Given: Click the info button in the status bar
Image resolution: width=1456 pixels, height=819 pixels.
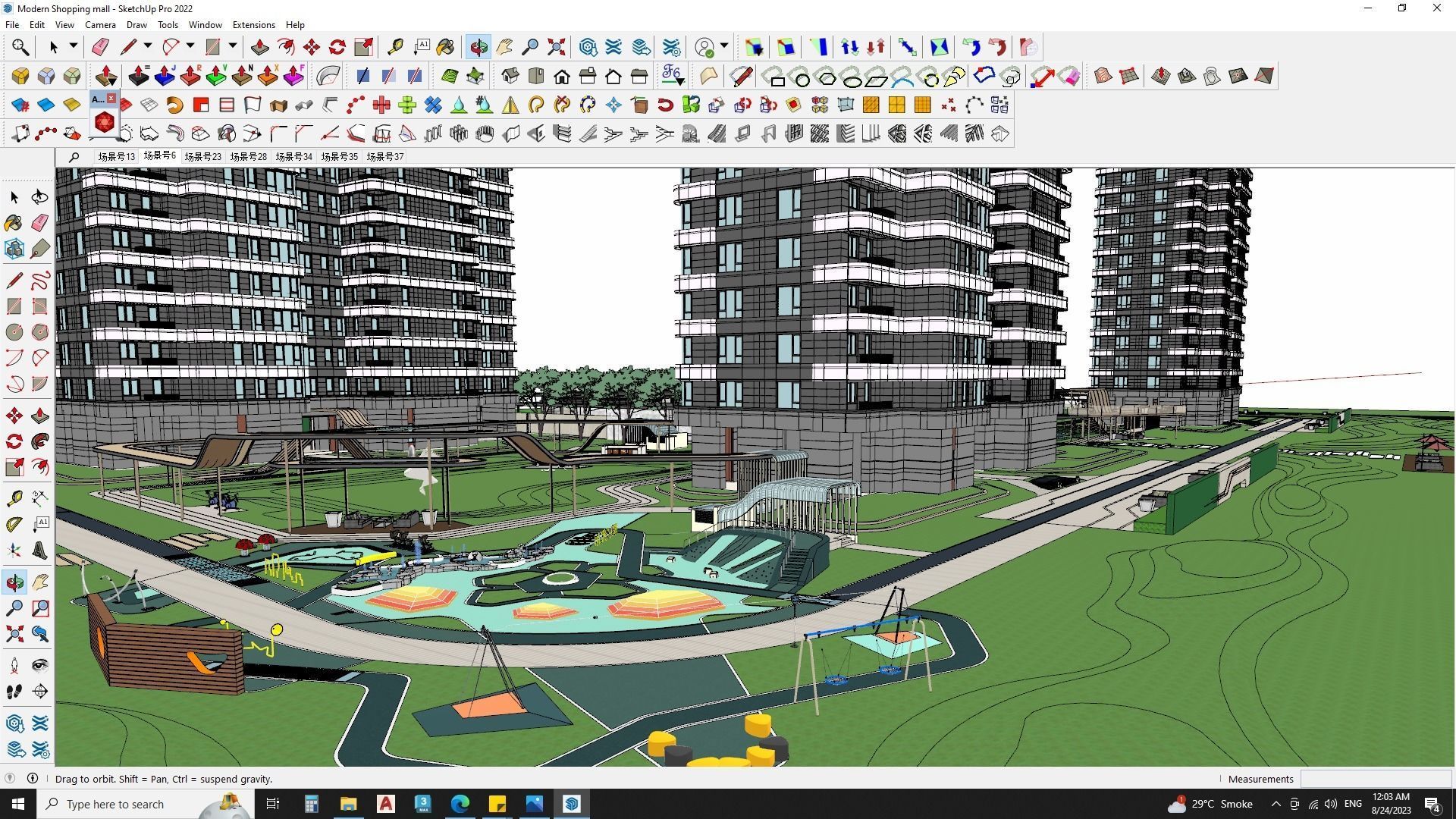Looking at the screenshot, I should click(33, 779).
